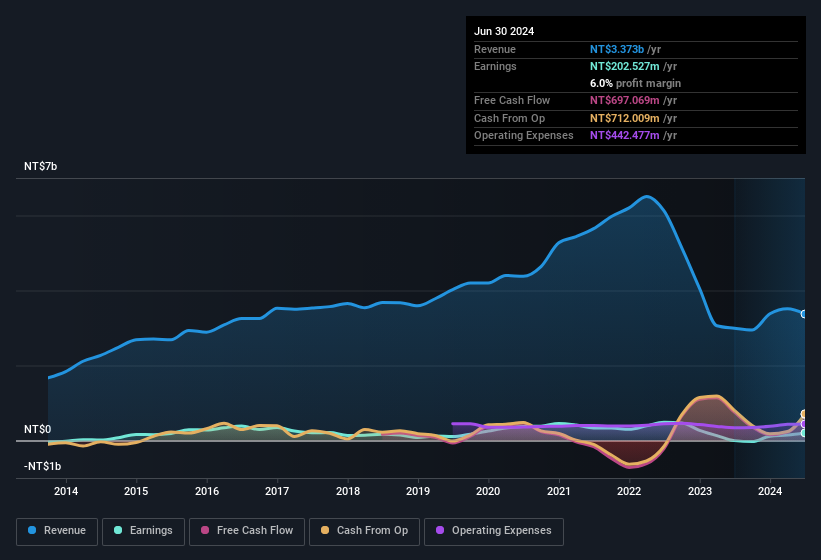Click the NT$7b y-axis label
The height and width of the screenshot is (560, 821).
pyautogui.click(x=40, y=166)
